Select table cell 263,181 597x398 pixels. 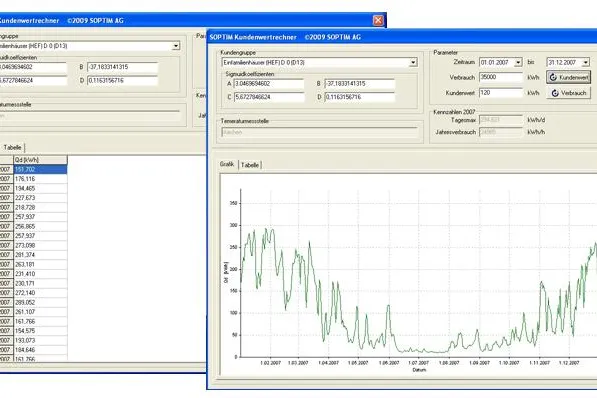(40, 264)
